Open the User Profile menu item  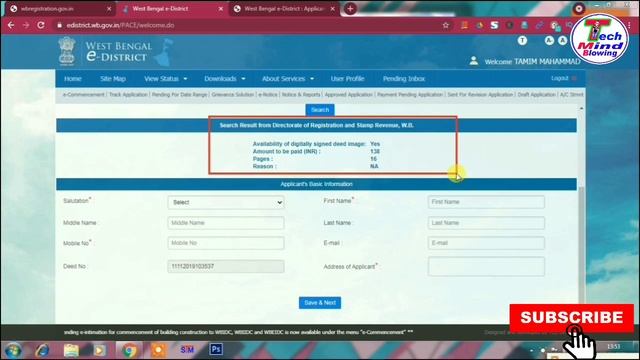pyautogui.click(x=347, y=79)
